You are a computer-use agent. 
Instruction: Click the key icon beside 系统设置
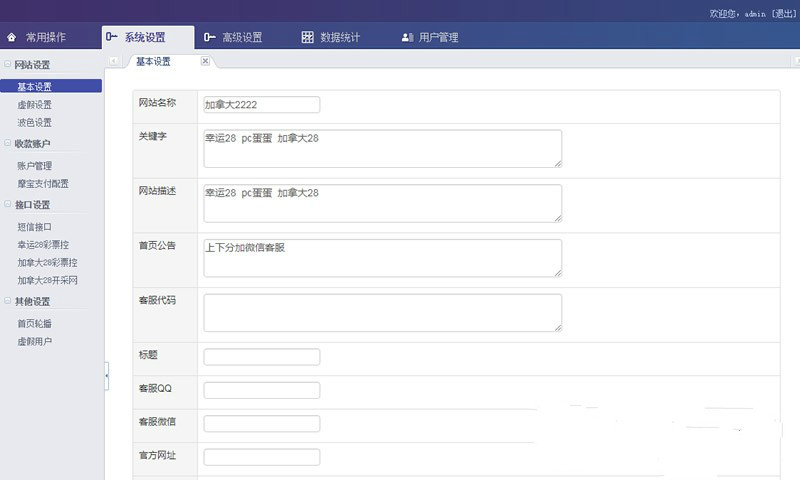tap(111, 37)
